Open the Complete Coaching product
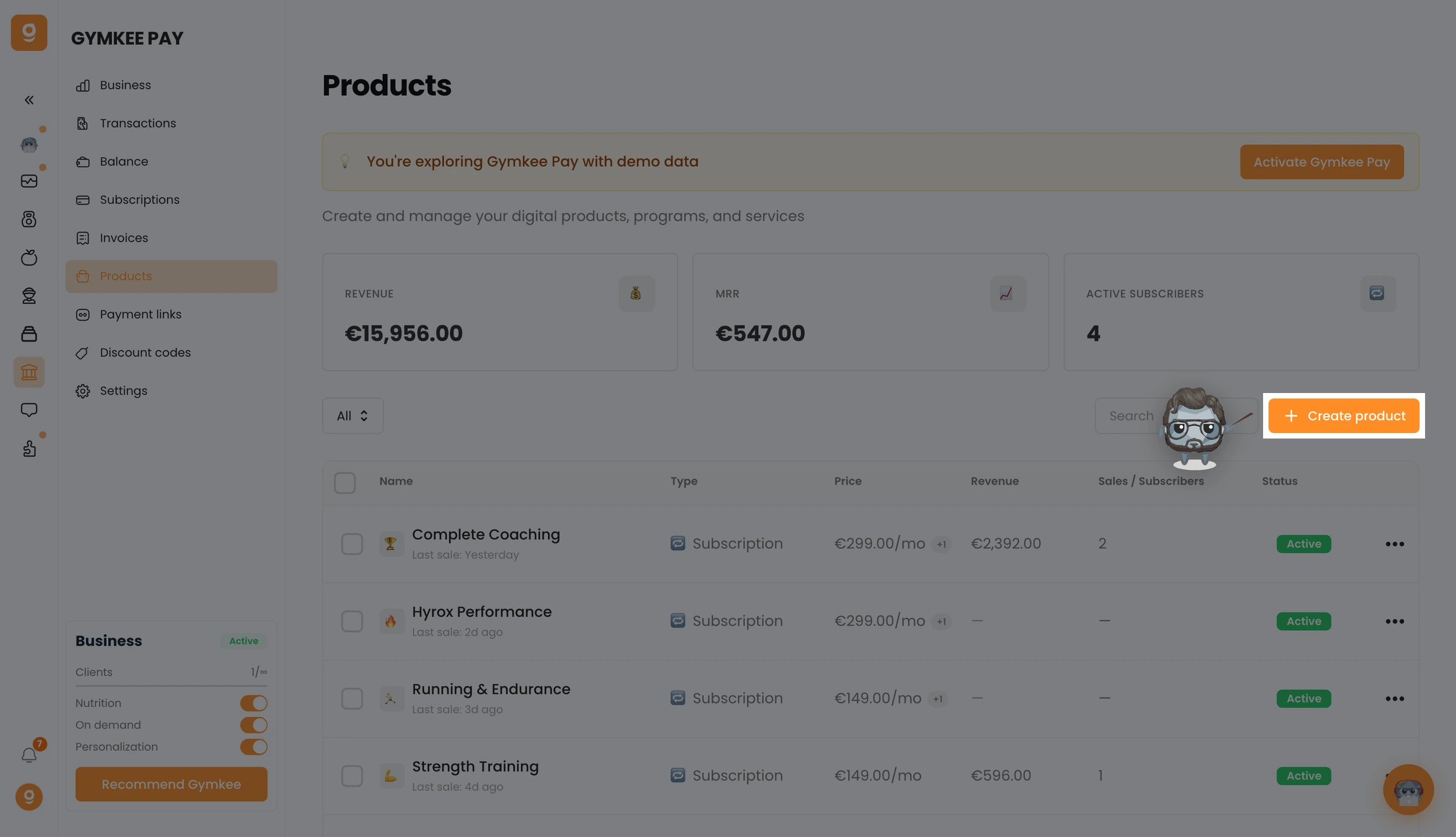1456x837 pixels. 485,534
